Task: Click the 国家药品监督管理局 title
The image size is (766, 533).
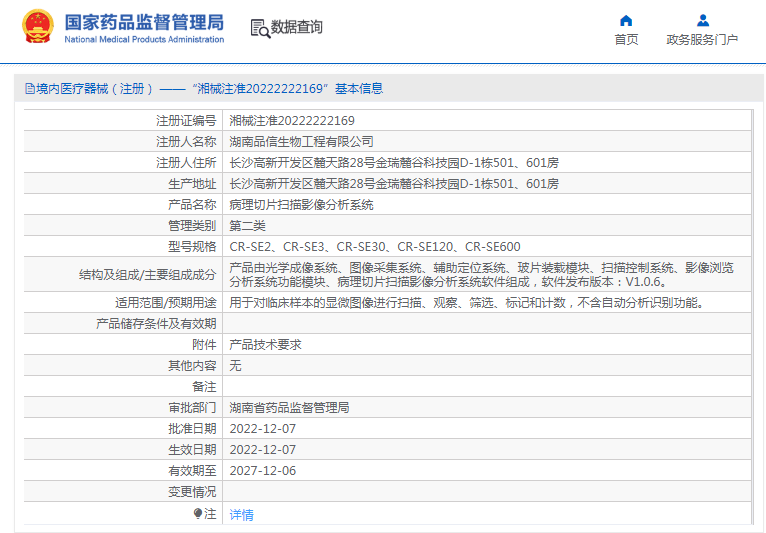Action: (144, 22)
